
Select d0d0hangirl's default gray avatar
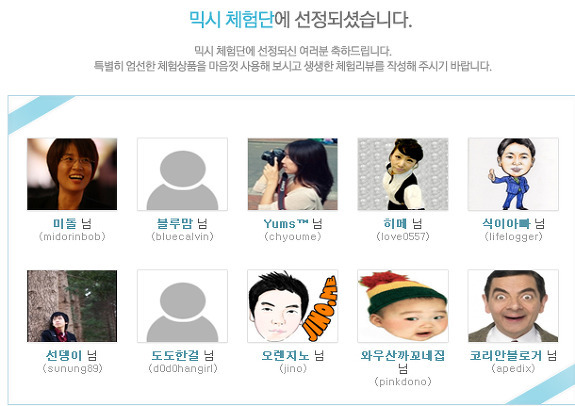[x=182, y=306]
